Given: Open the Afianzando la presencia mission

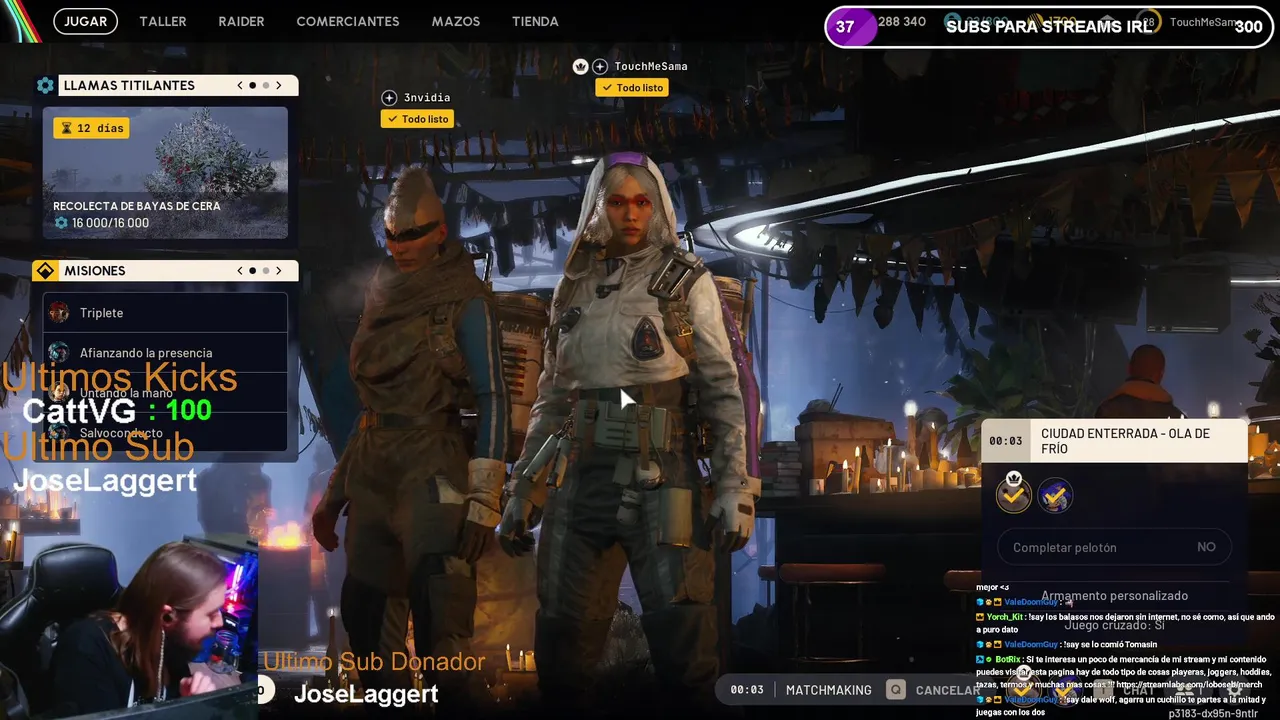Looking at the screenshot, I should click(x=165, y=353).
